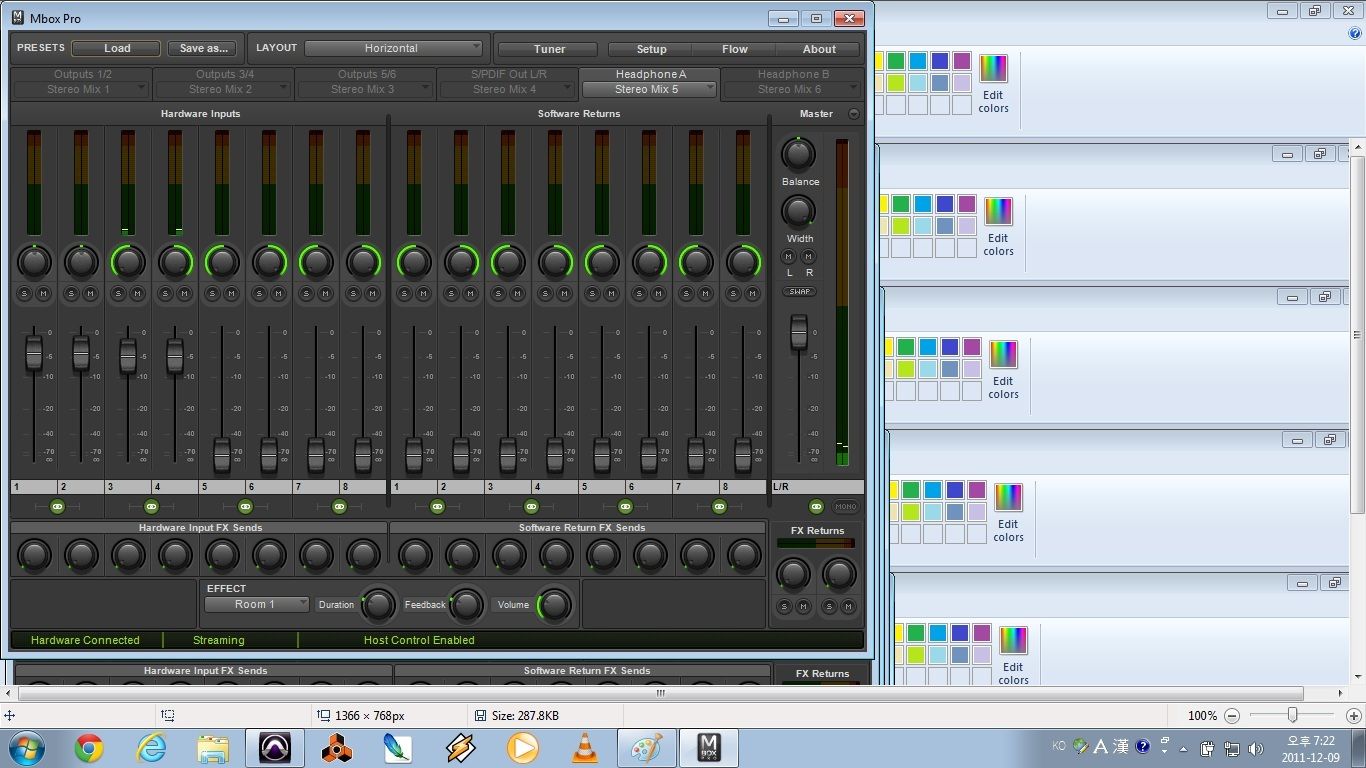Click the Save as... button
This screenshot has height=768, width=1366.
203,48
